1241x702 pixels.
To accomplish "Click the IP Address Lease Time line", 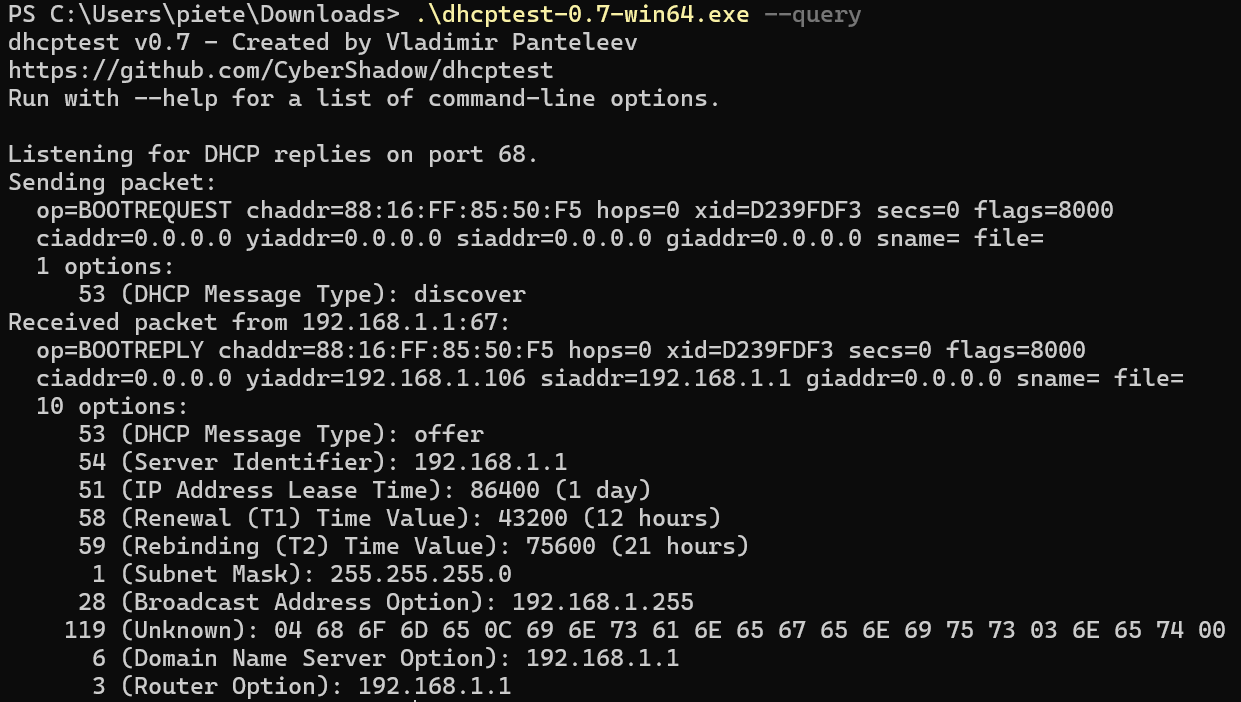I will point(364,490).
